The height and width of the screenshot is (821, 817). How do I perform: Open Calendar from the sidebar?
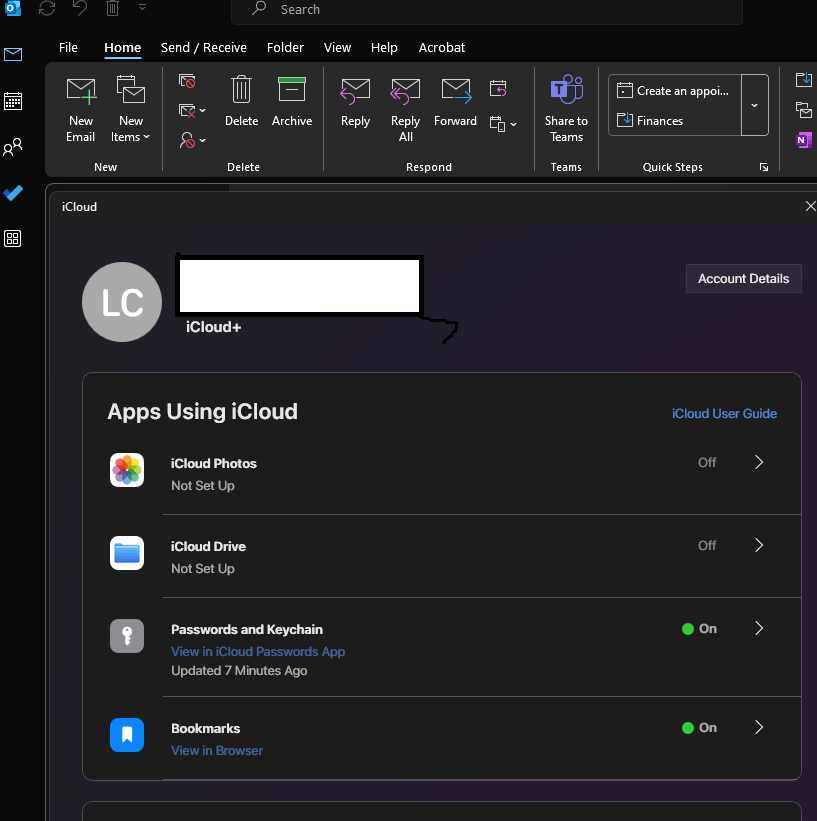13,101
